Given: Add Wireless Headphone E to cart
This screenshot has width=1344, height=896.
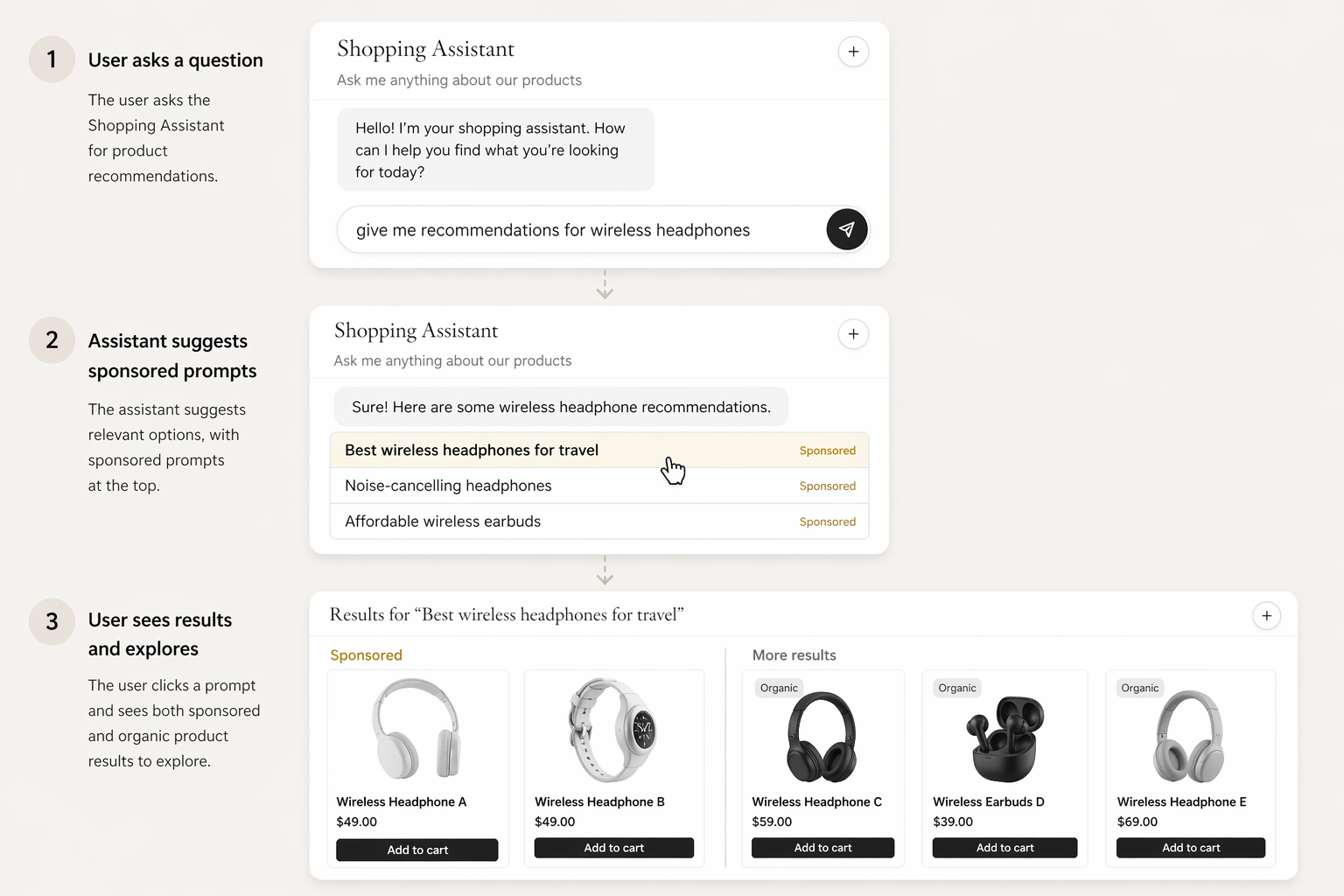Looking at the screenshot, I should click(1191, 848).
